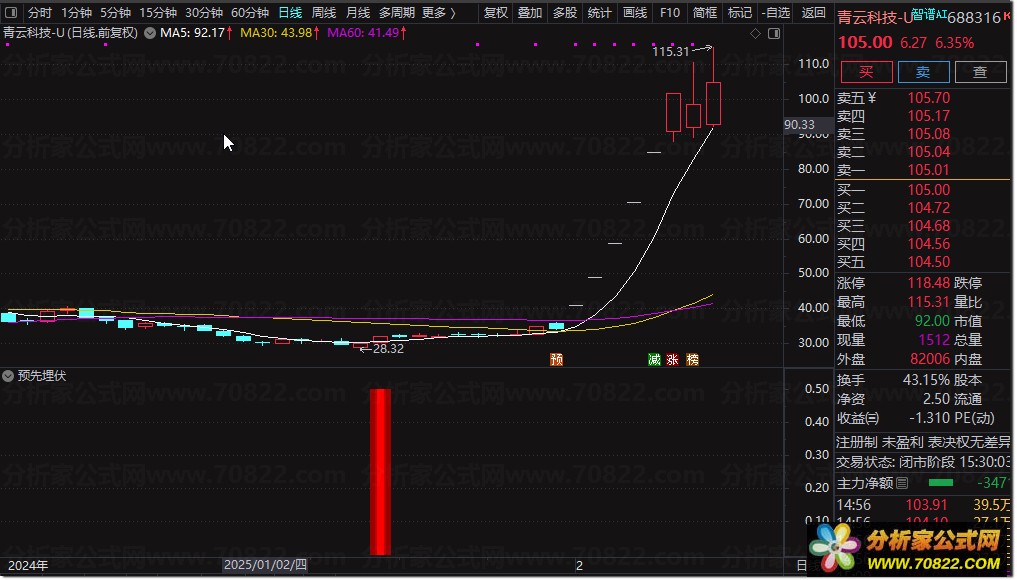Click the 涨 marker icon on chart
The width and height of the screenshot is (1017, 580).
point(673,360)
